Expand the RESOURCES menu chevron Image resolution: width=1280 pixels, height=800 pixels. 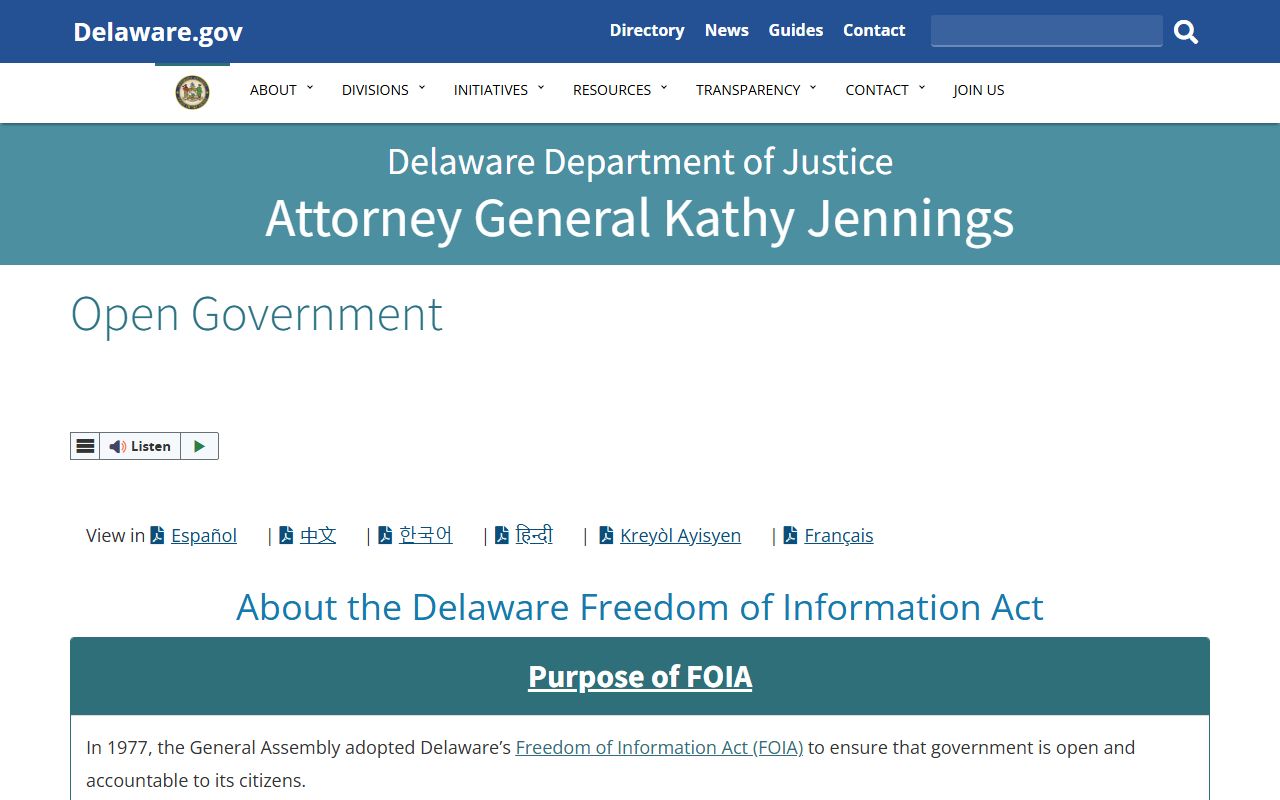pyautogui.click(x=664, y=88)
